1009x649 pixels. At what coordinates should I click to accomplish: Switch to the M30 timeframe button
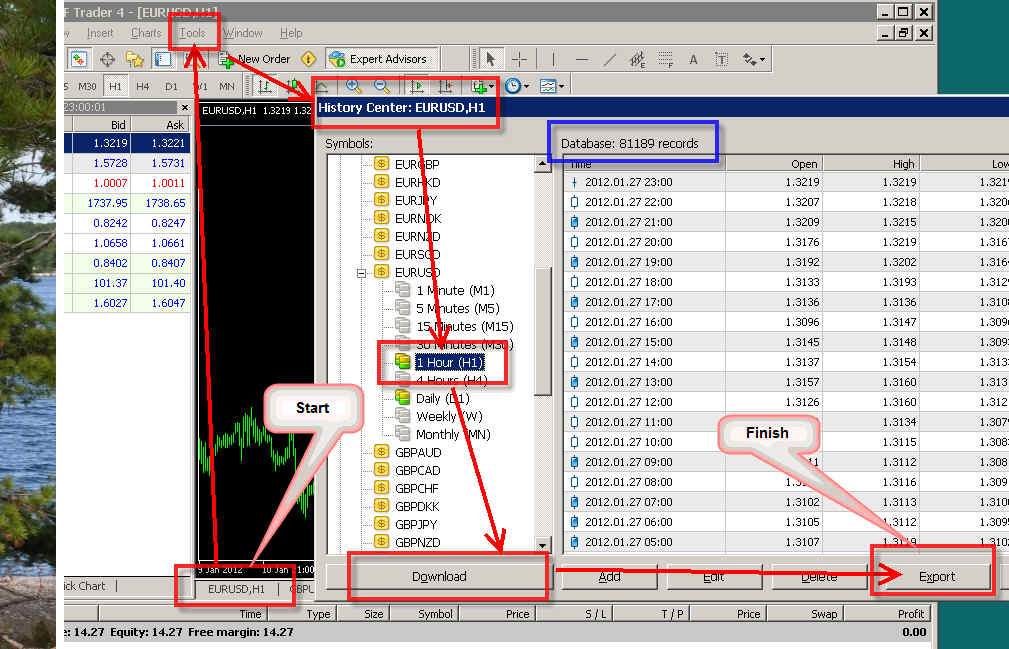(87, 87)
